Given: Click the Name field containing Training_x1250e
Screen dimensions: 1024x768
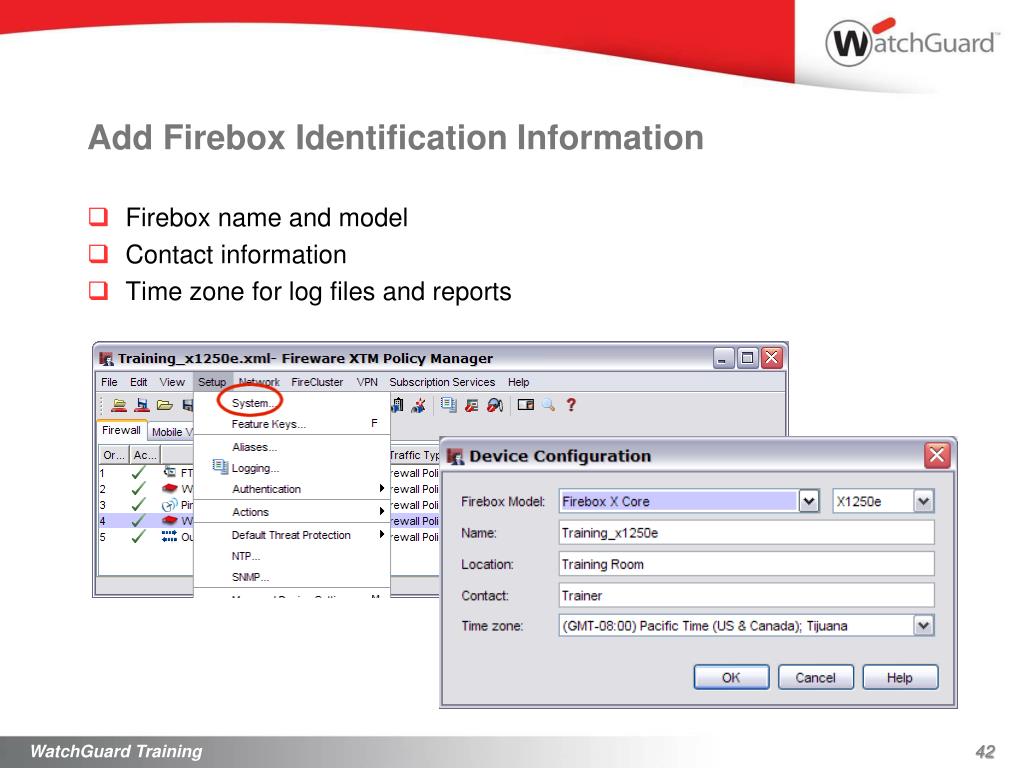Looking at the screenshot, I should point(746,533).
